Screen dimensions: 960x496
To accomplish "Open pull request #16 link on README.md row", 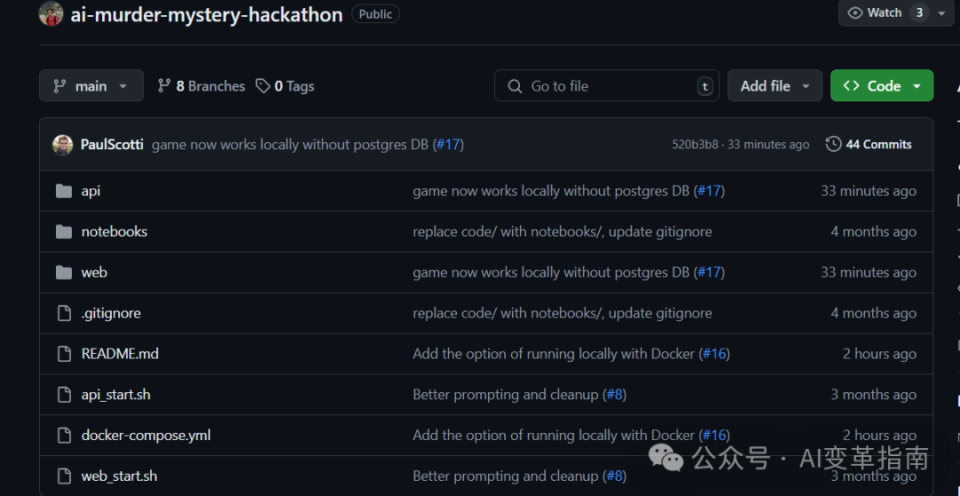I will [x=714, y=354].
